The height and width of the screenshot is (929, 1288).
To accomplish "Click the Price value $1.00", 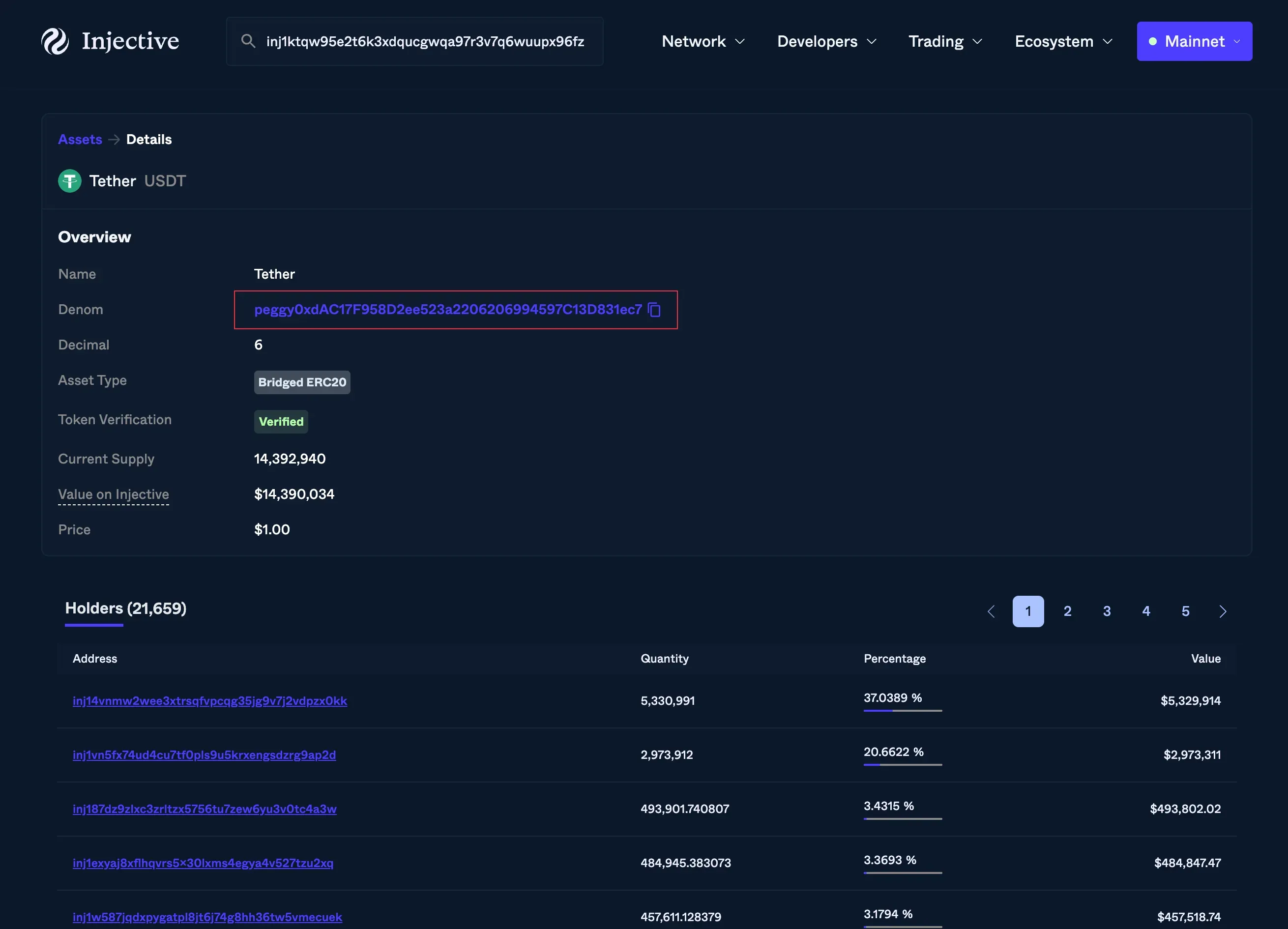I will (272, 530).
